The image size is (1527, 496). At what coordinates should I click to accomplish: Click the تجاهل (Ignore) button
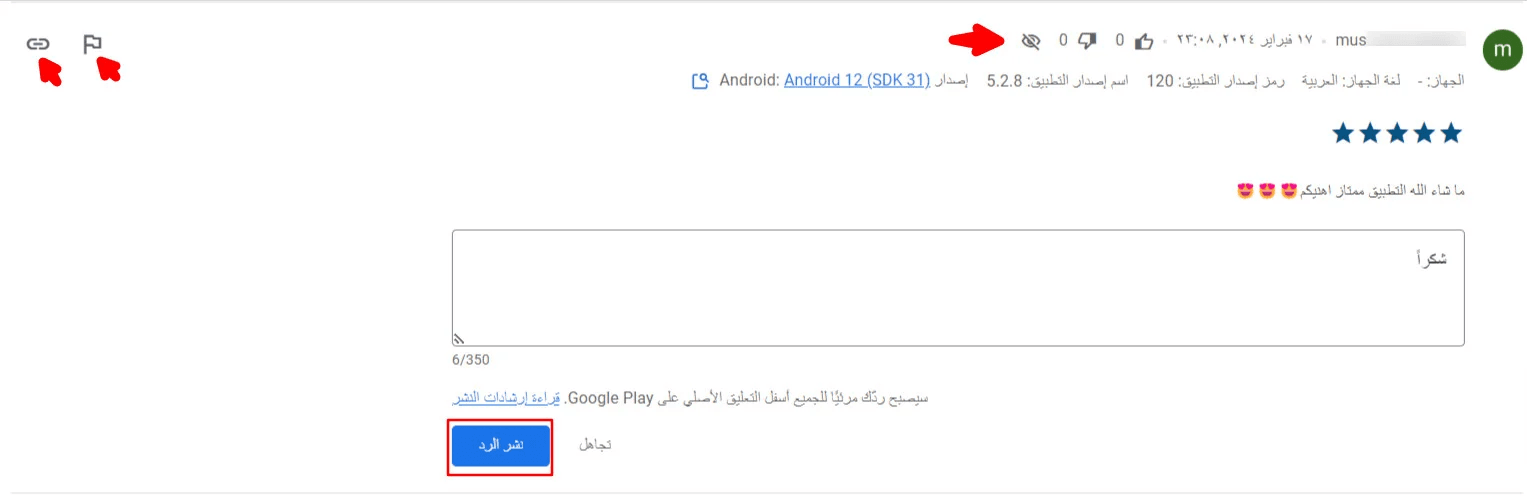595,445
